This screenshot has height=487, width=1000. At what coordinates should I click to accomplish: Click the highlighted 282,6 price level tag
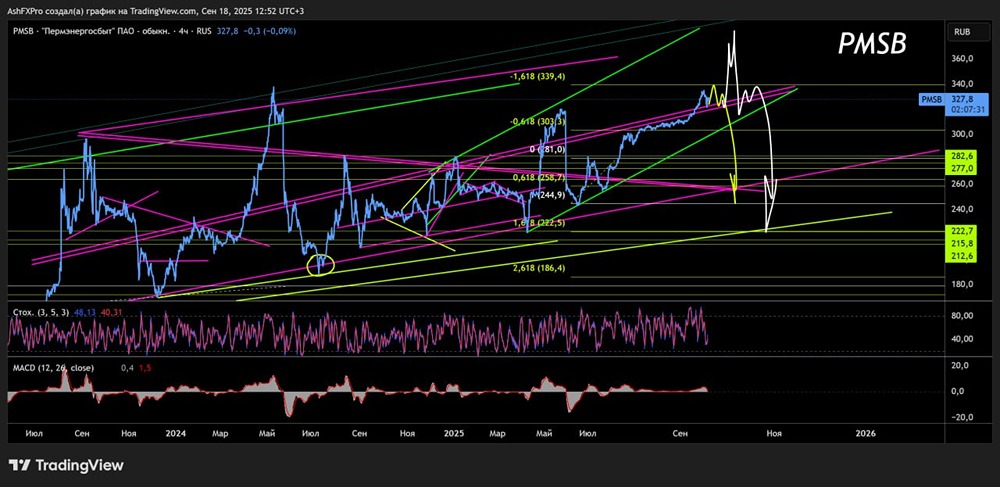click(962, 156)
